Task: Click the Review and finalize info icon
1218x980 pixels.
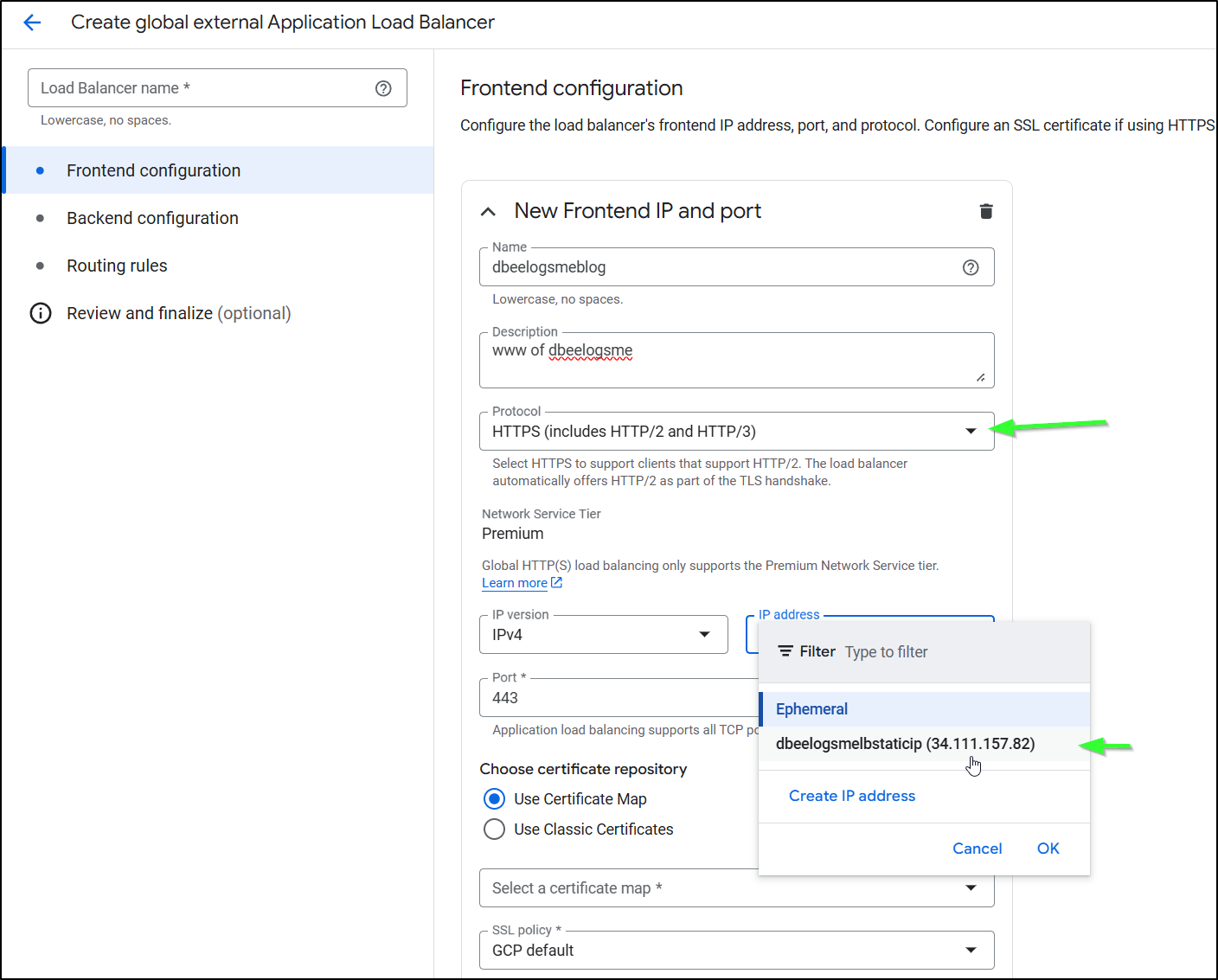Action: click(x=41, y=313)
